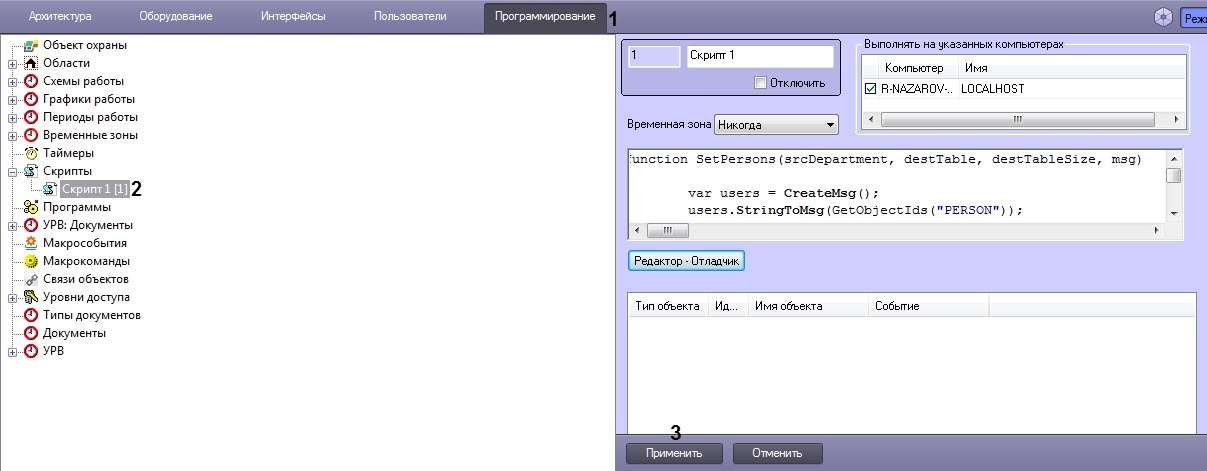Click the Объект охраны icon
1207x471 pixels.
[x=31, y=45]
